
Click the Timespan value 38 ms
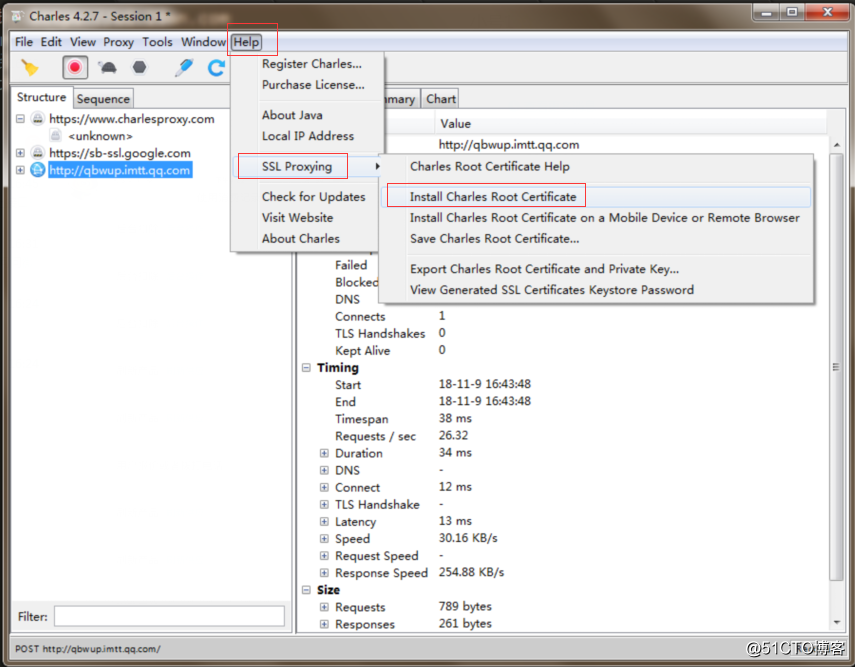click(x=455, y=418)
